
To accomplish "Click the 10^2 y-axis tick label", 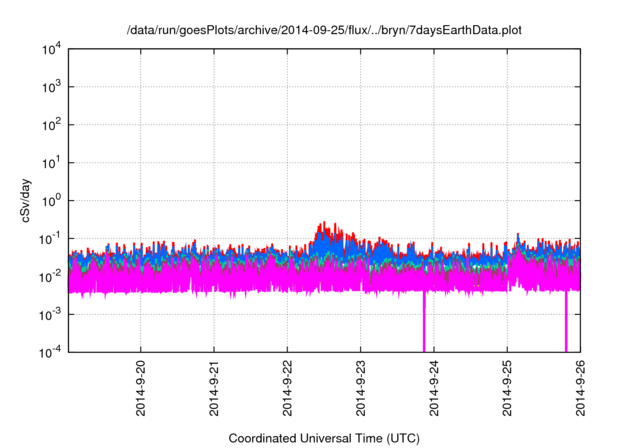I will [x=51, y=125].
